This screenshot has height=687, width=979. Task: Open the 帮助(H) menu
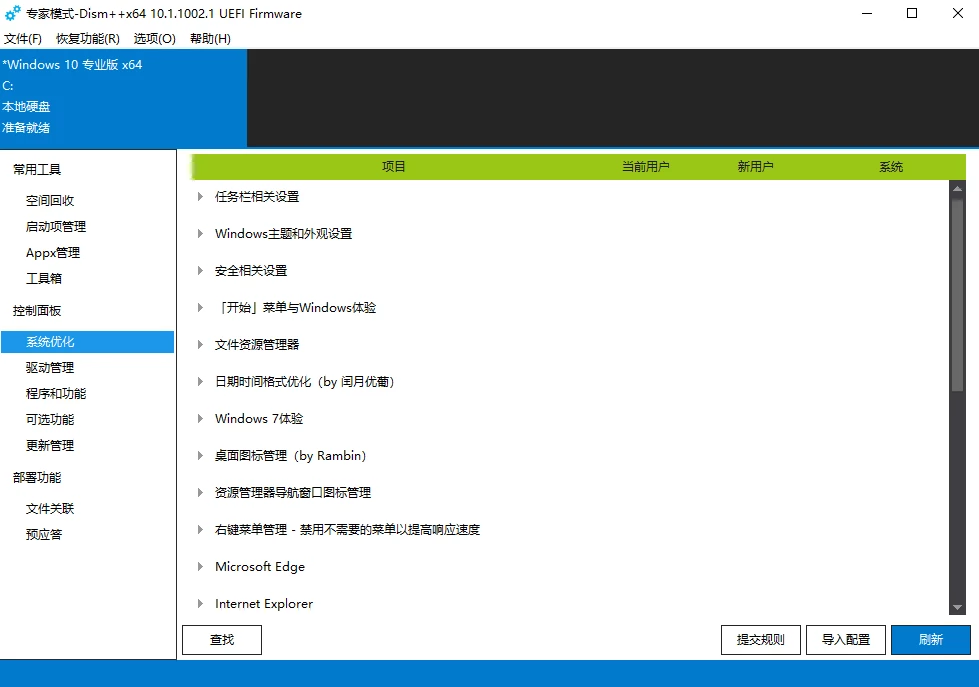pos(210,39)
